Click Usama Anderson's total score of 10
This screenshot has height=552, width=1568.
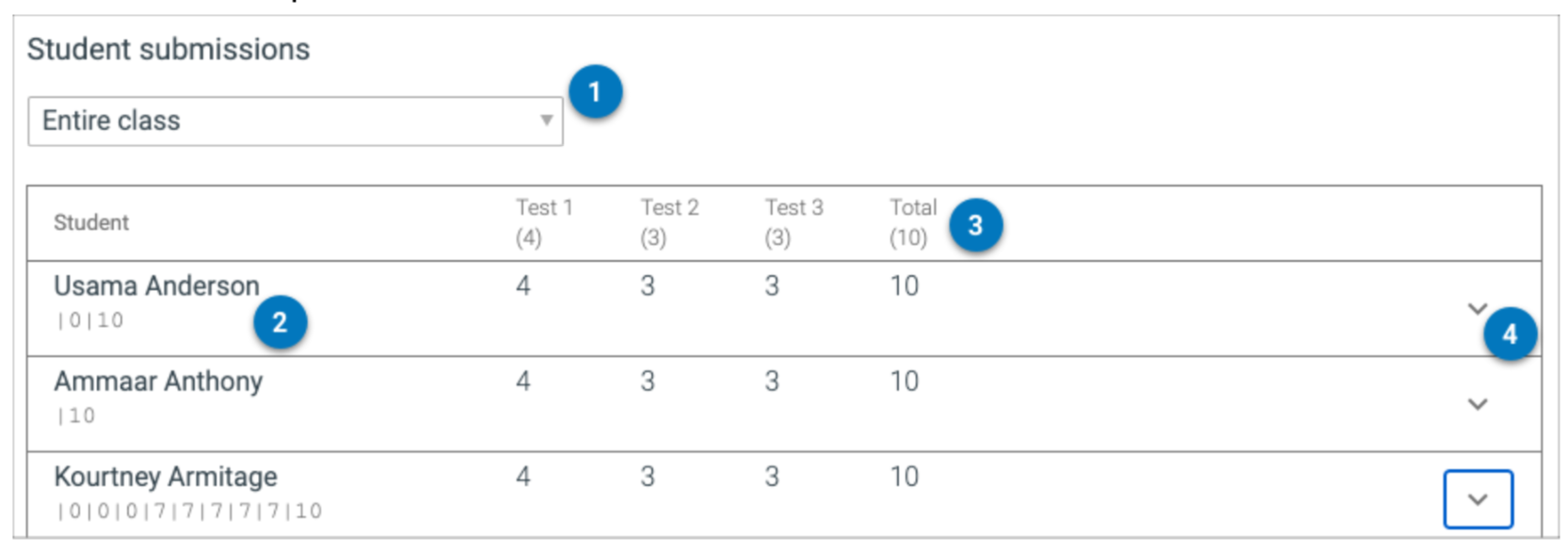pyautogui.click(x=904, y=286)
